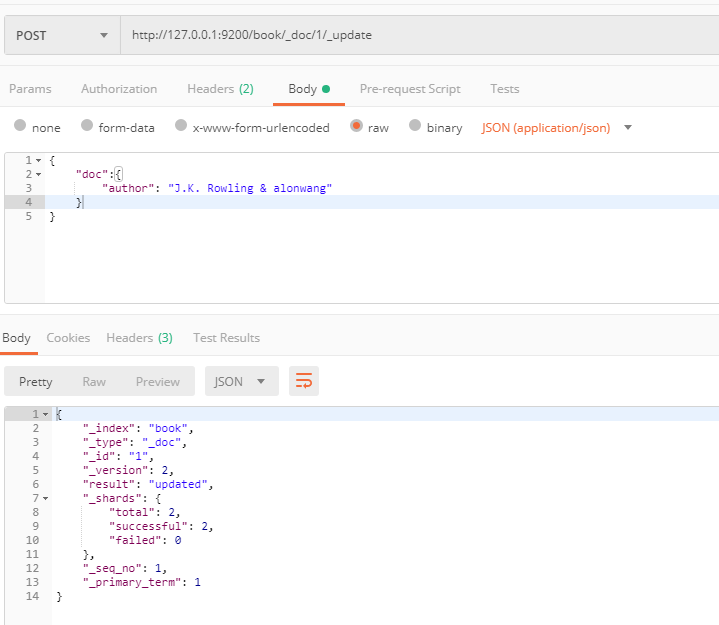Collapse the "_shards" fold arrow

45,498
